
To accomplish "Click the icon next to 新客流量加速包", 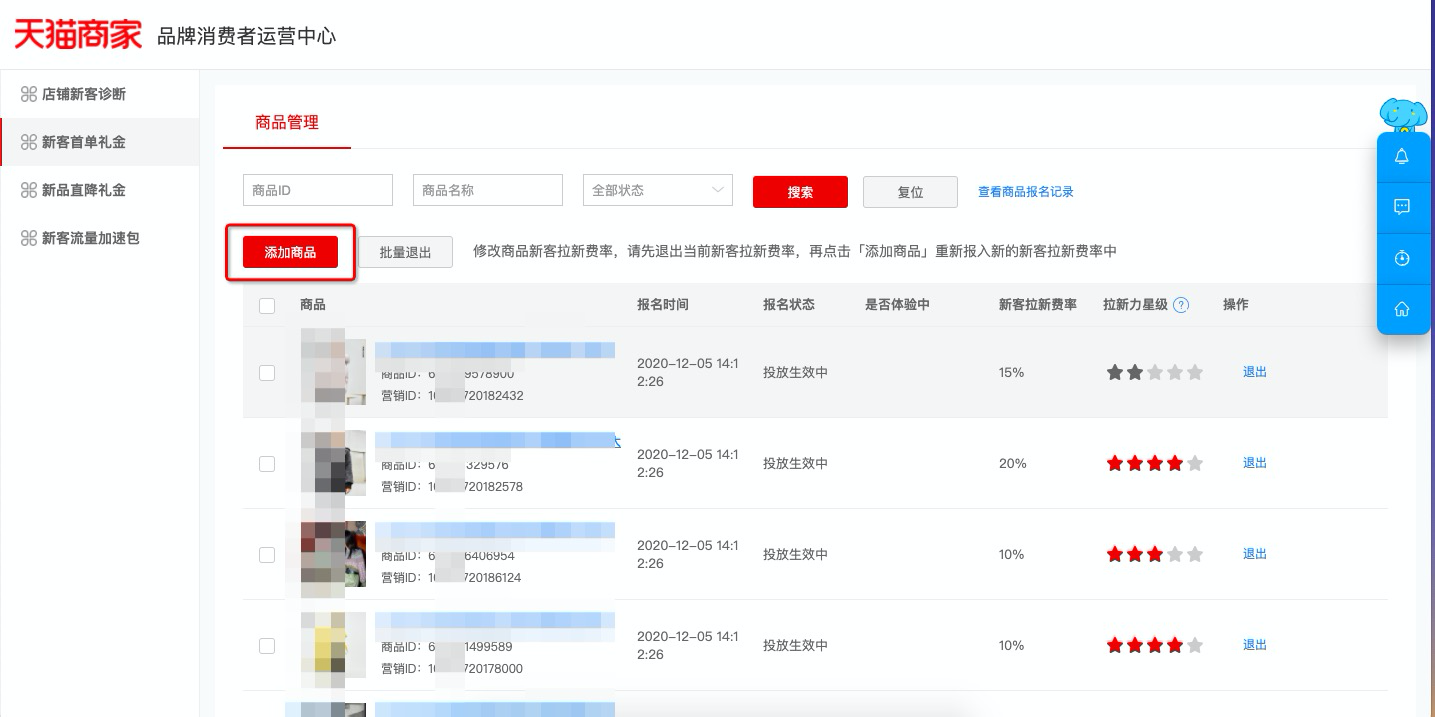I will point(29,238).
